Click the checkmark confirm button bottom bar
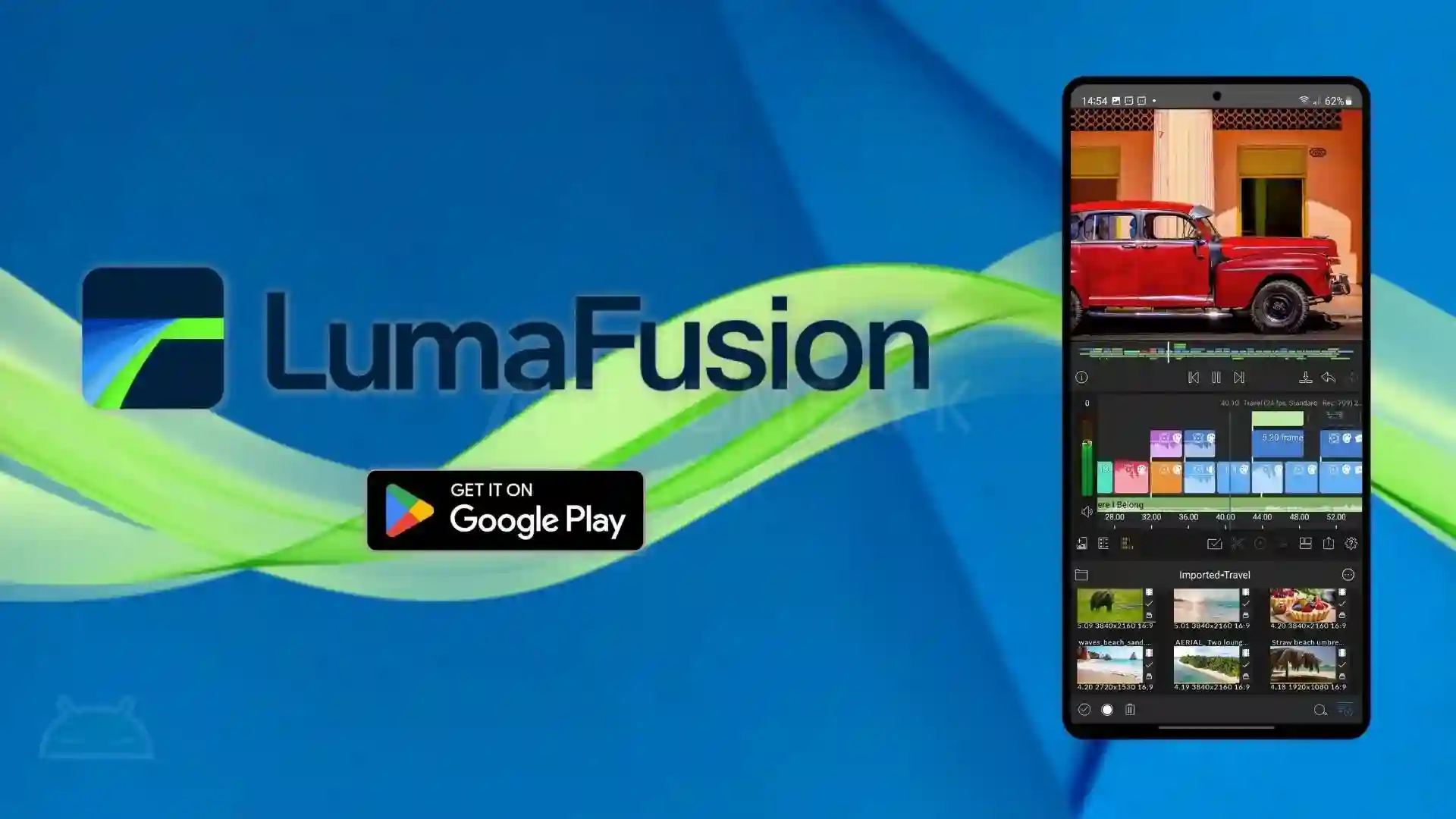 (1083, 709)
